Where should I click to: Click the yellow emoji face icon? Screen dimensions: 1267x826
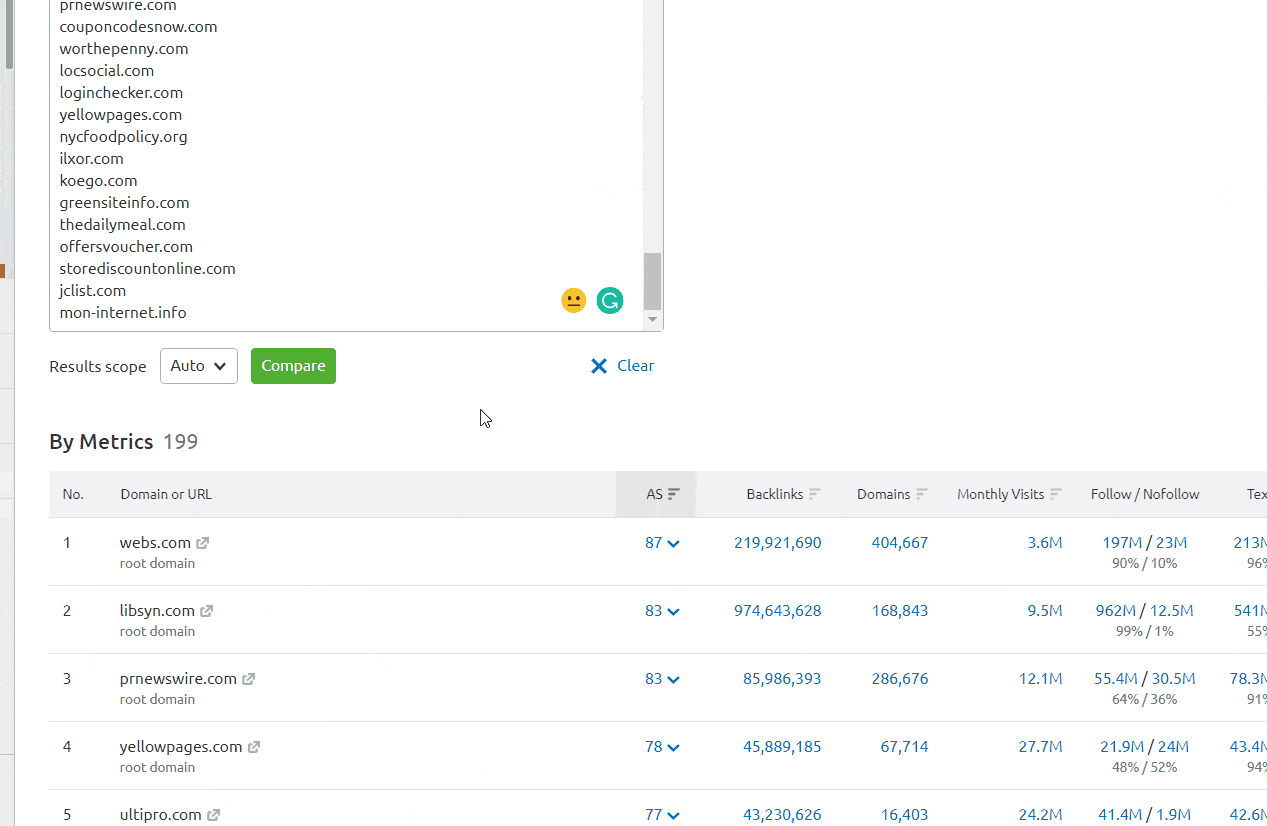point(573,300)
